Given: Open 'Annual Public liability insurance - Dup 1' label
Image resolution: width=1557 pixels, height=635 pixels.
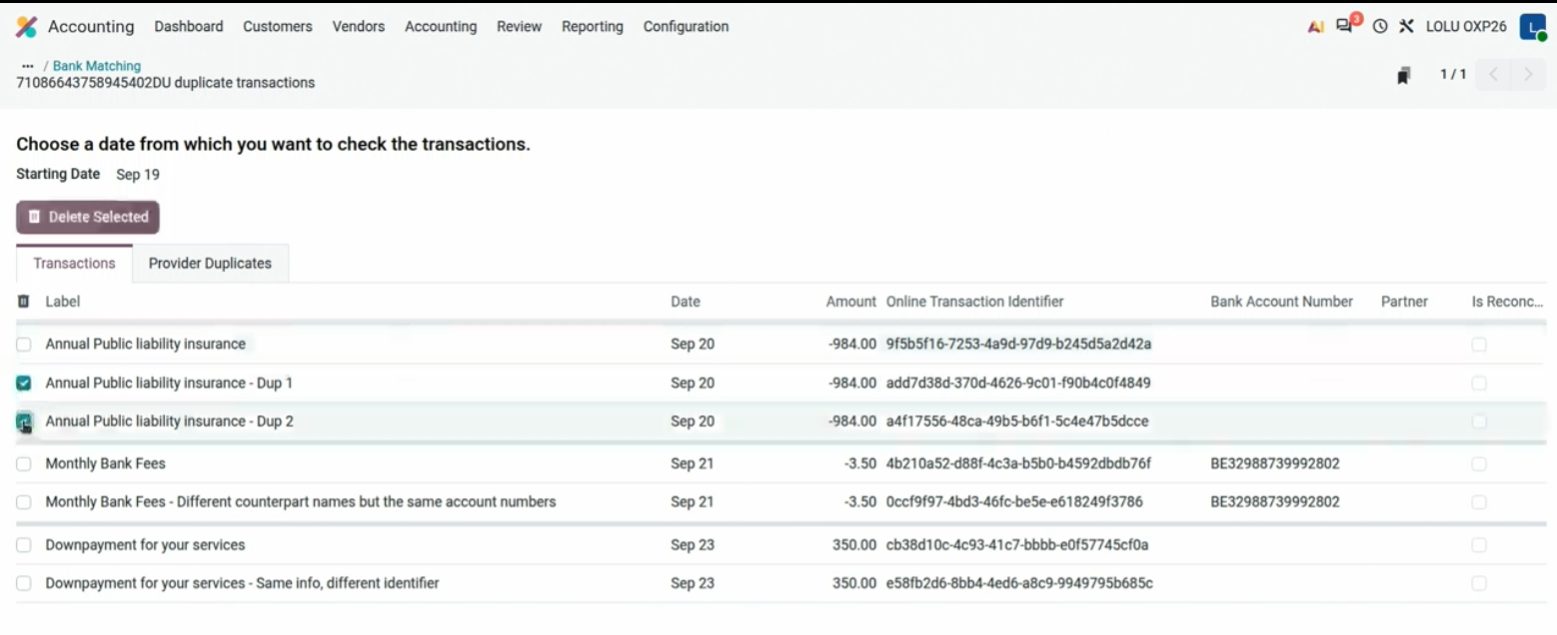Looking at the screenshot, I should (169, 383).
